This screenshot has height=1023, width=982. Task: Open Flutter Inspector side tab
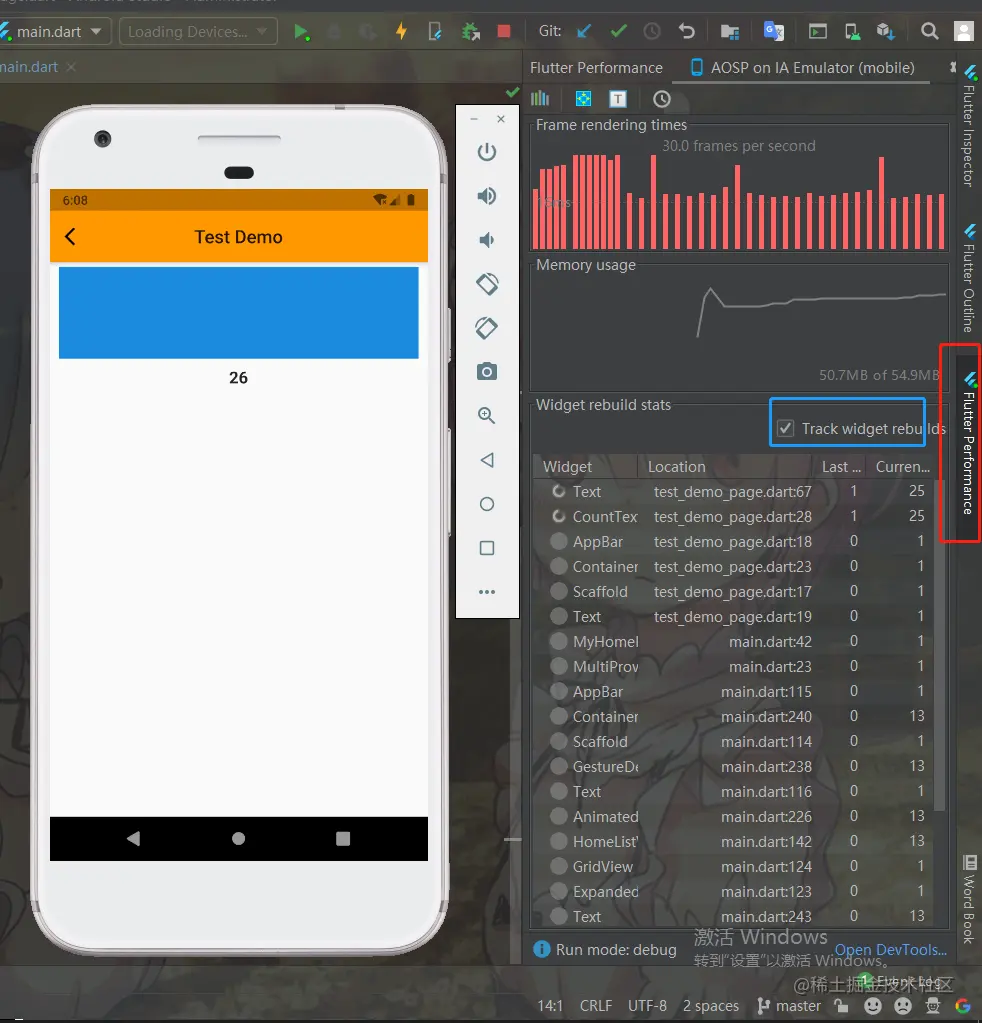point(969,125)
